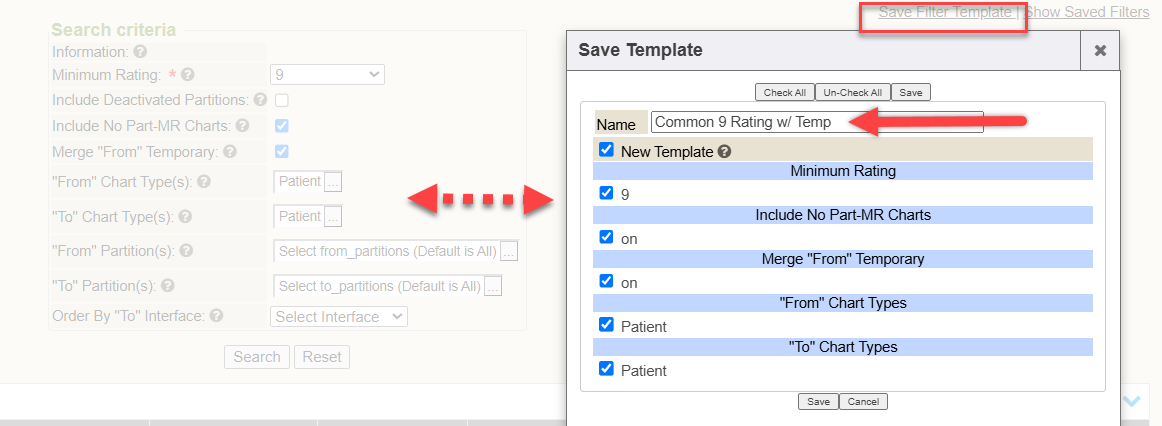Click Cancel in Save Template dialog
Viewport: 1162px width, 426px height.
click(x=863, y=401)
